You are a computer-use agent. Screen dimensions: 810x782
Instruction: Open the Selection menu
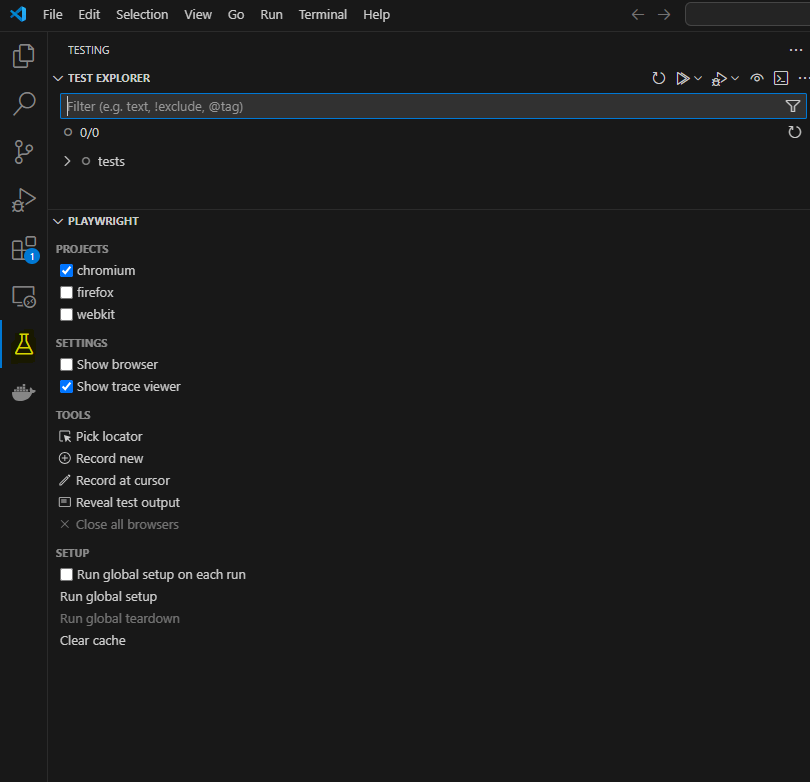point(142,15)
